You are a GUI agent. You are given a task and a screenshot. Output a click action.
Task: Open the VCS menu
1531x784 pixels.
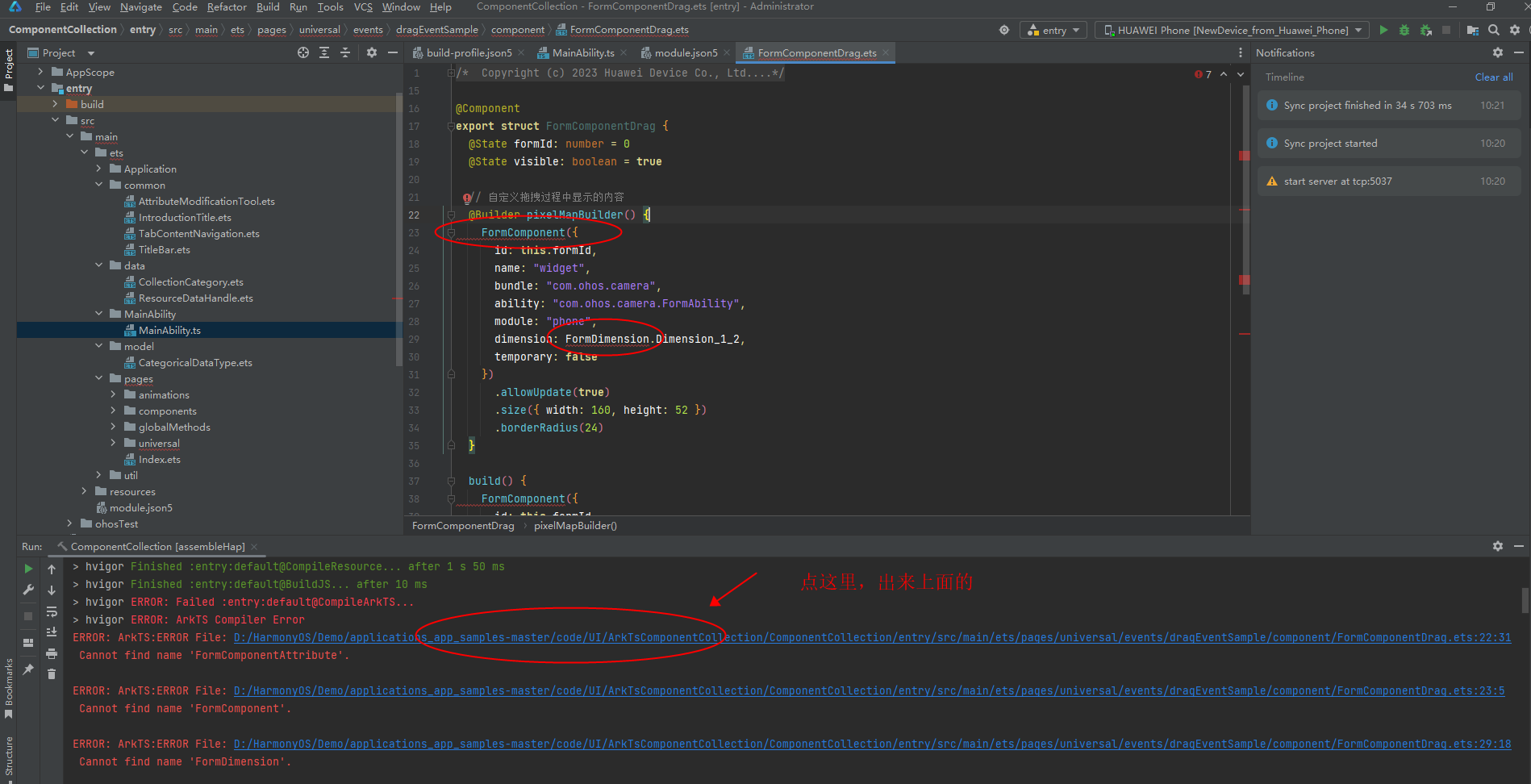coord(363,6)
